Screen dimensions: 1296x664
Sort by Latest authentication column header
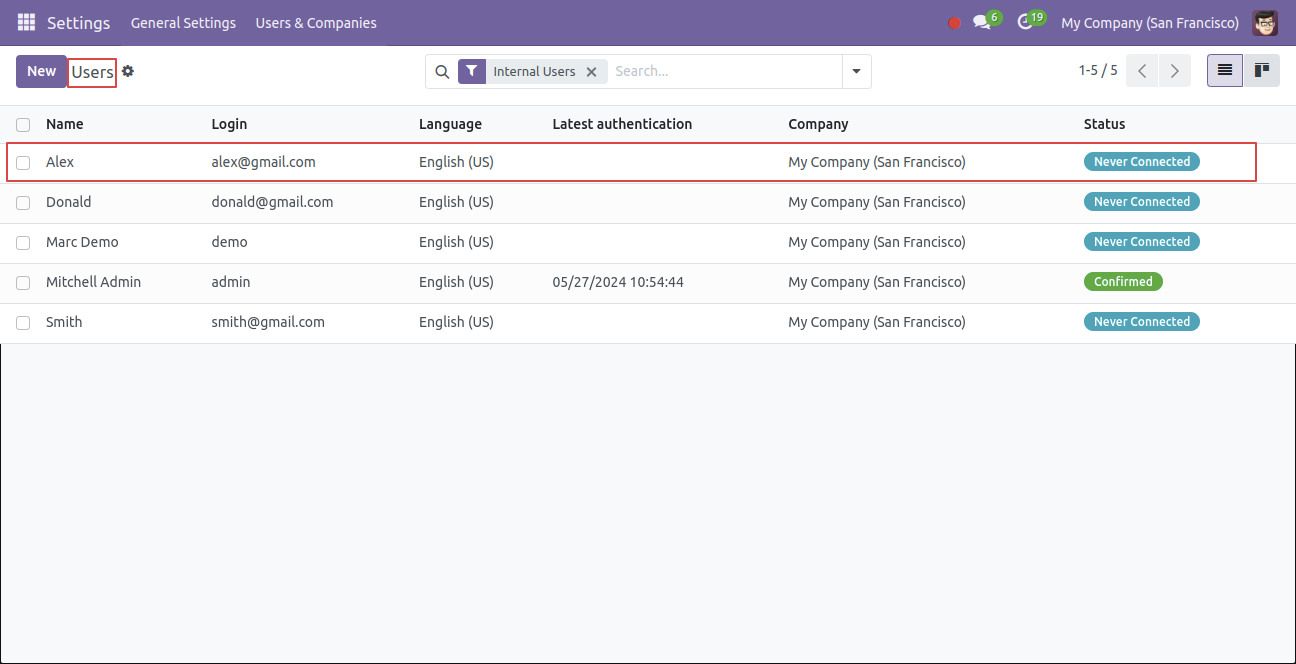click(622, 124)
